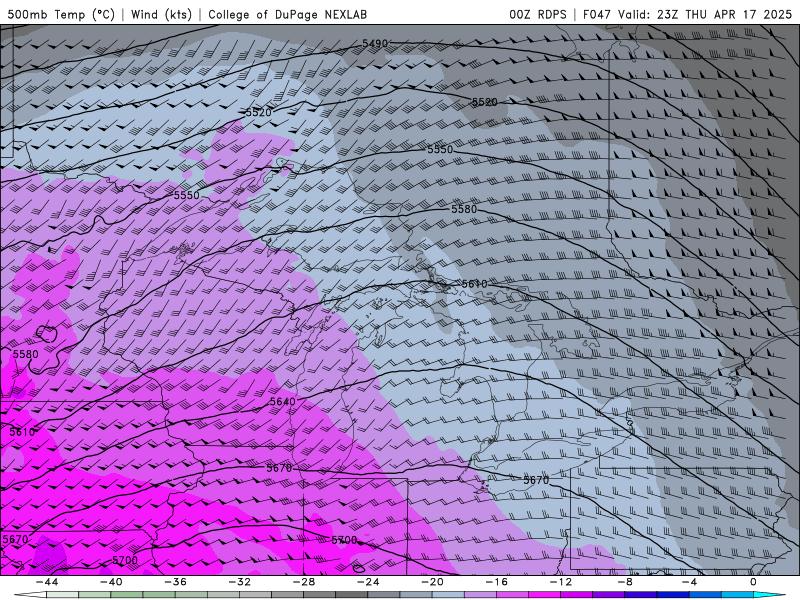
Task: Click the -12 legend tick label
Action: pos(561,582)
